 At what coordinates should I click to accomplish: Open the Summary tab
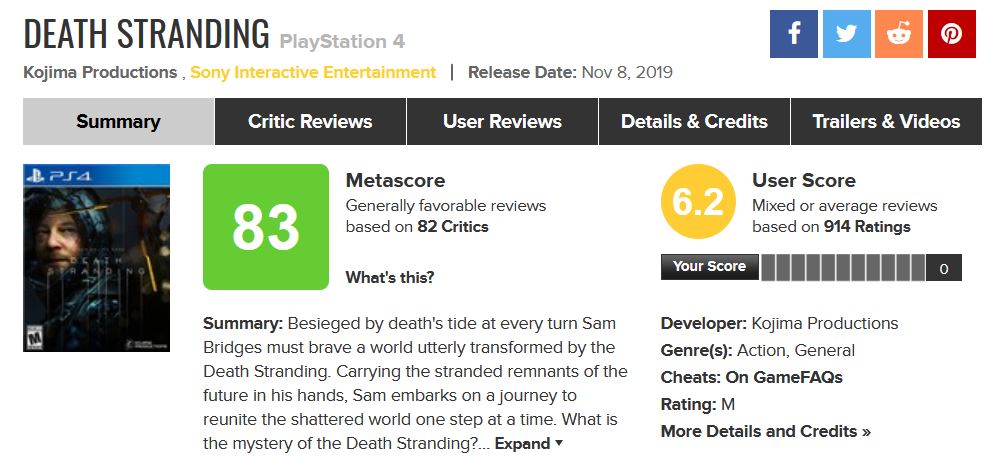118,122
